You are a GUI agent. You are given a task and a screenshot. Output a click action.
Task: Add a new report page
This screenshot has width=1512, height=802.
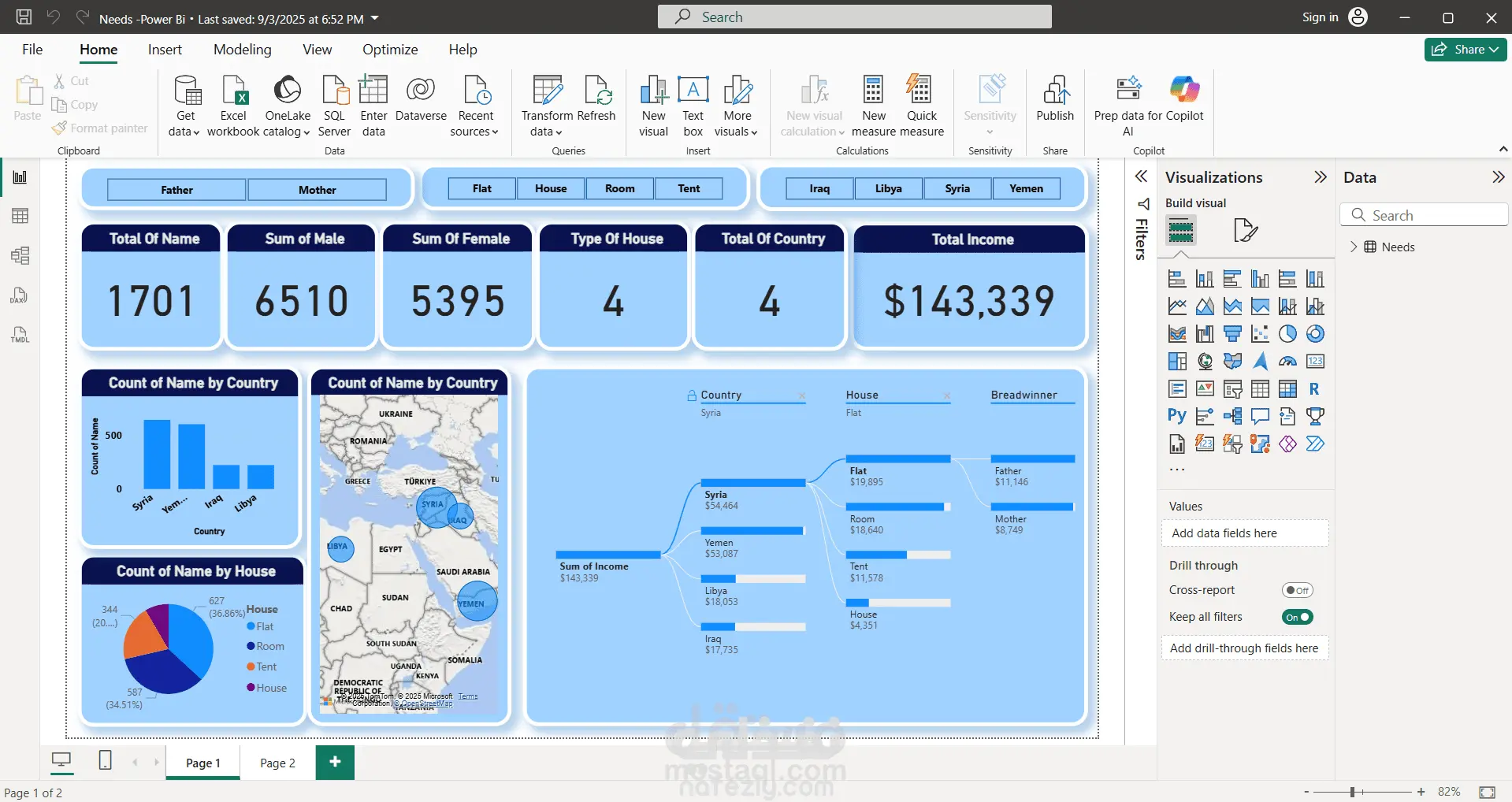[335, 762]
